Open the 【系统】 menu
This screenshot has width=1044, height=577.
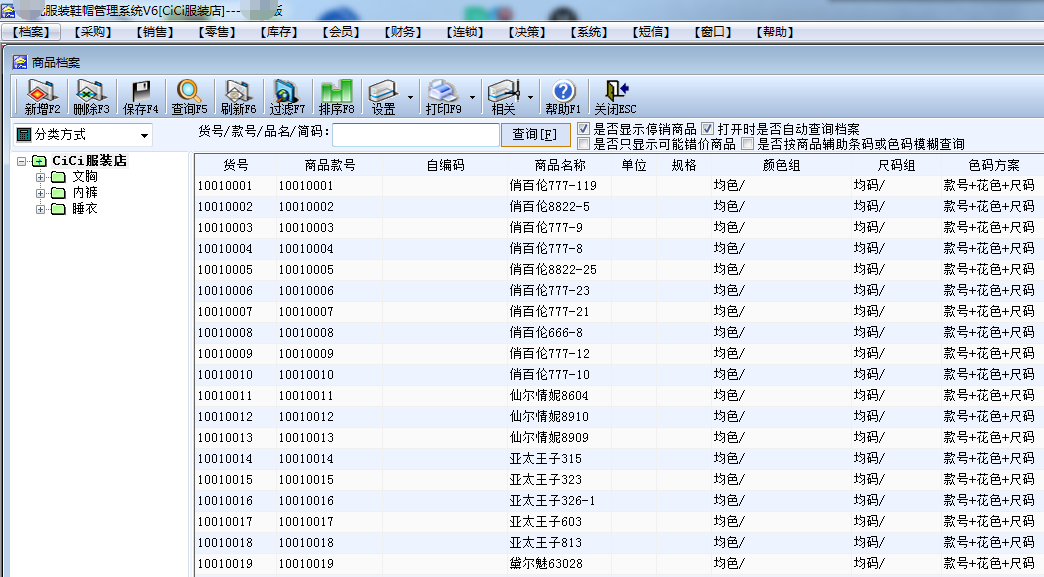589,32
